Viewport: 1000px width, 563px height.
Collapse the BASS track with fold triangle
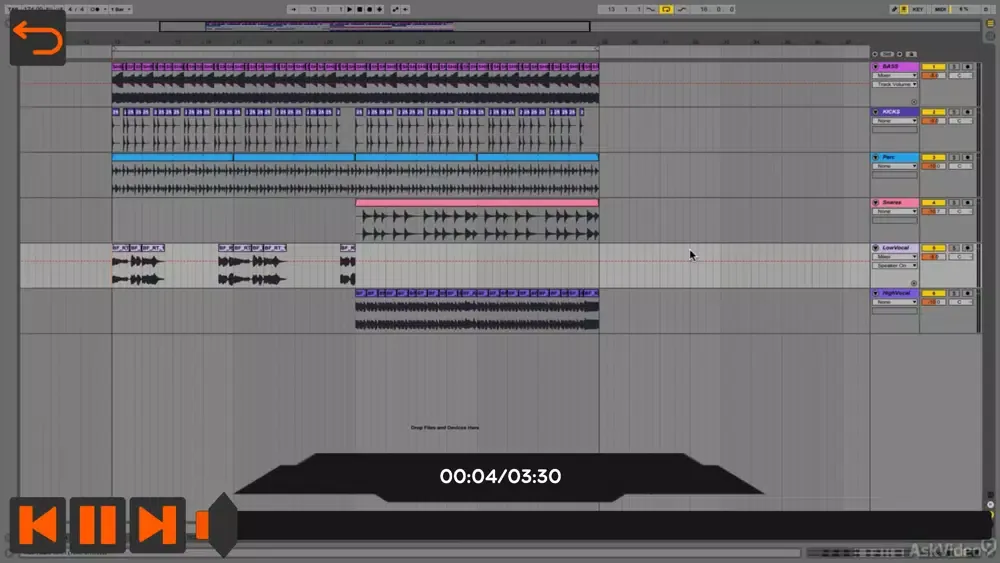tap(876, 66)
